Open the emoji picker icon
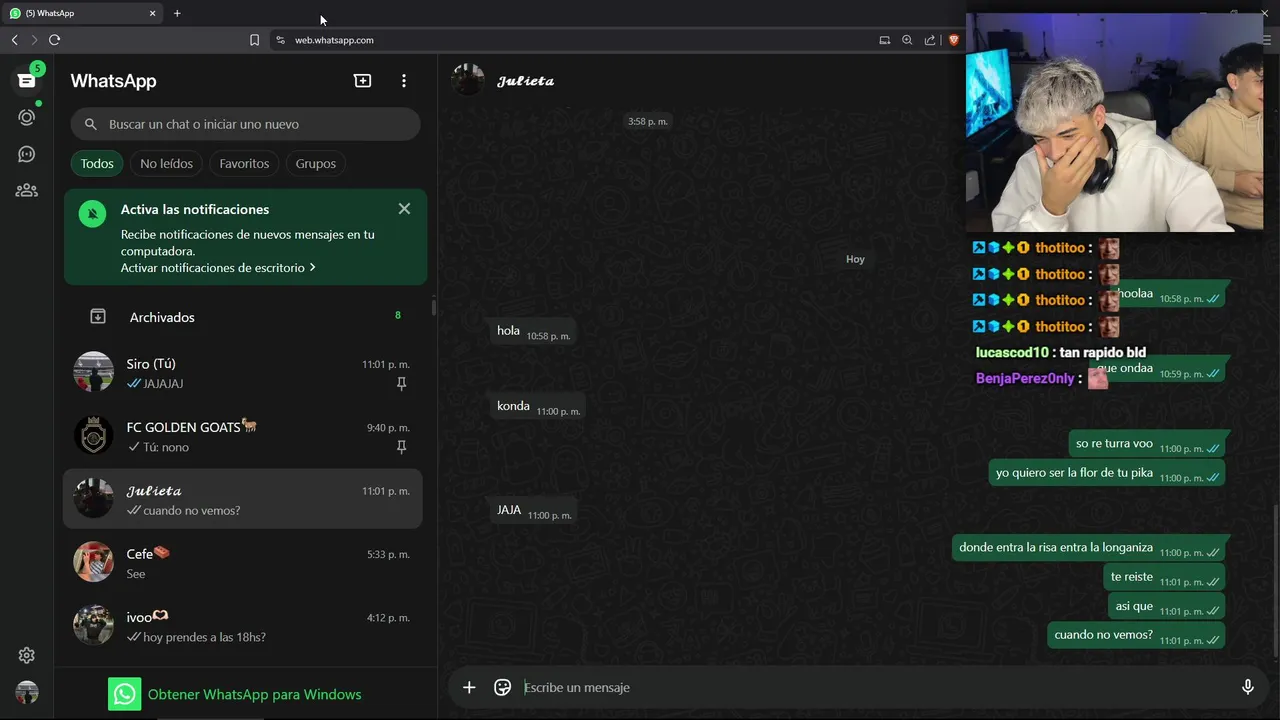Viewport: 1280px width, 720px height. click(503, 687)
